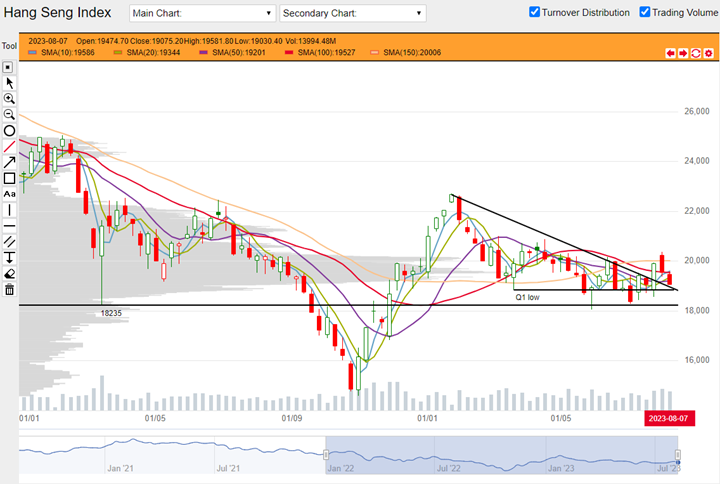720x484 pixels.
Task: Click the Jul '21 navigator label
Action: 228,468
